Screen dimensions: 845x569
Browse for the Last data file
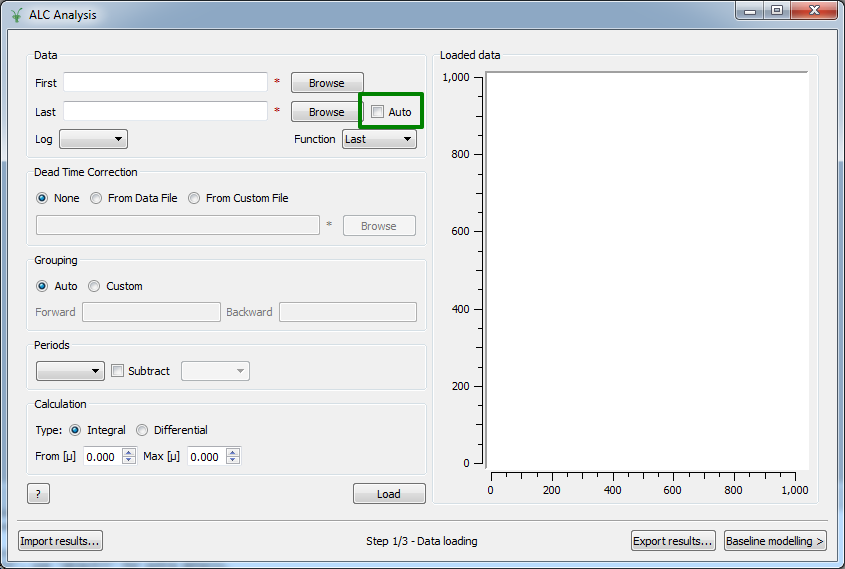click(327, 112)
